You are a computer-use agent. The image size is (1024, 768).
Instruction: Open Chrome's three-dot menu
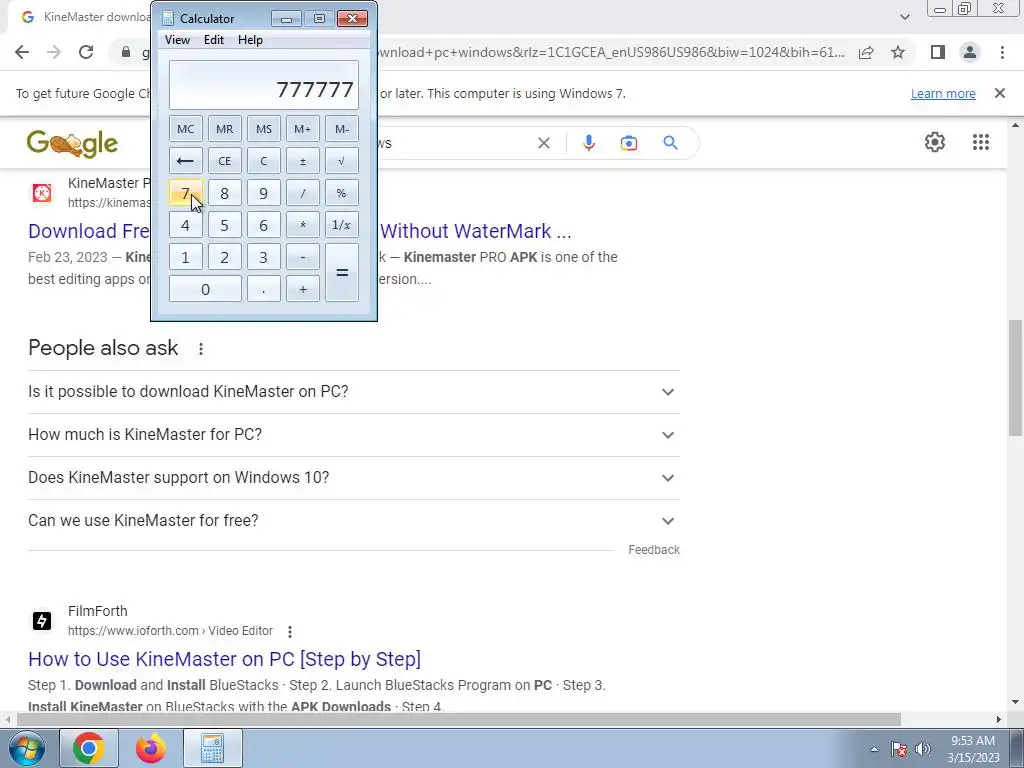coord(1002,52)
